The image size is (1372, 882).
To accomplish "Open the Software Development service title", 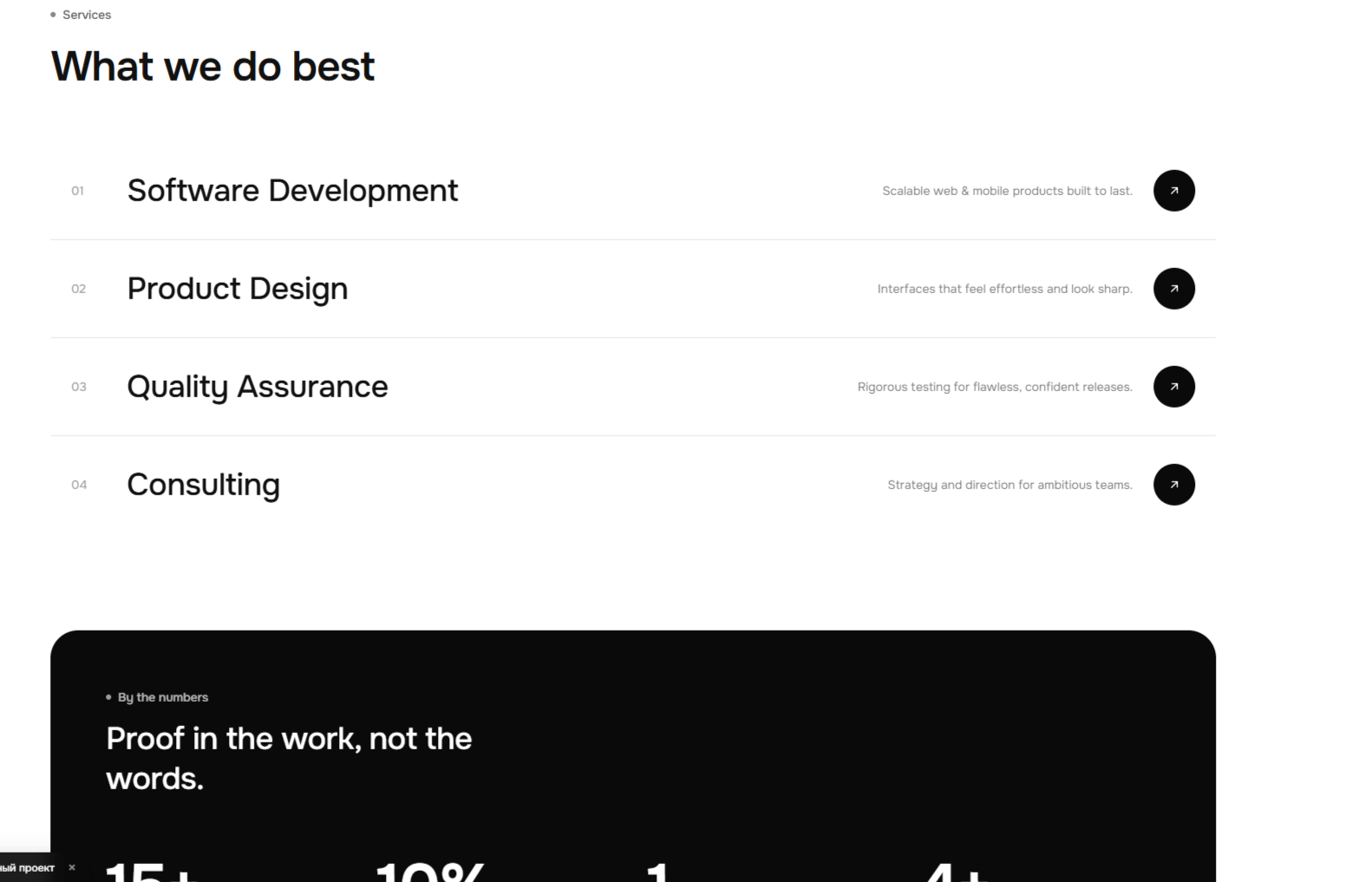I will (292, 191).
